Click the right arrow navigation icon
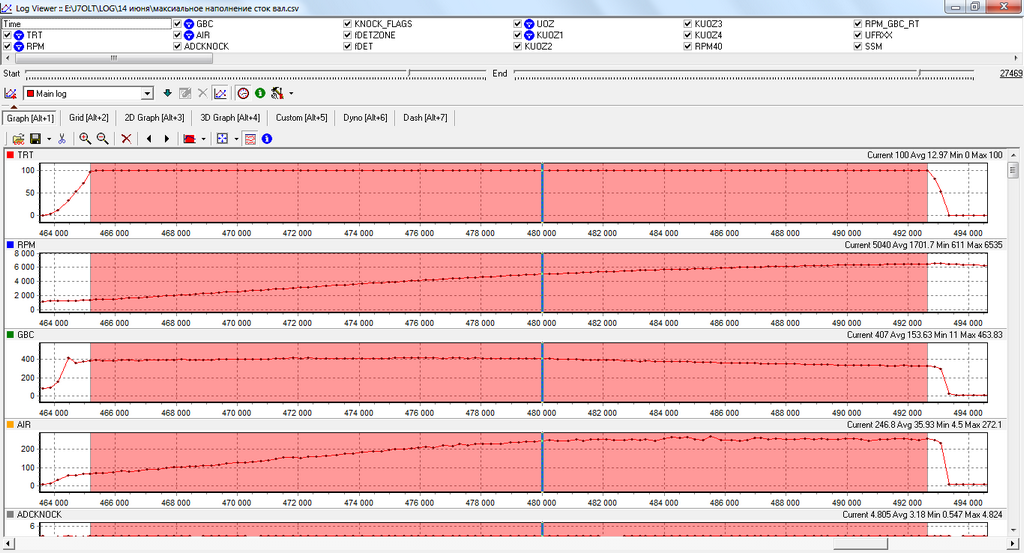Viewport: 1024px width, 553px height. (166, 139)
